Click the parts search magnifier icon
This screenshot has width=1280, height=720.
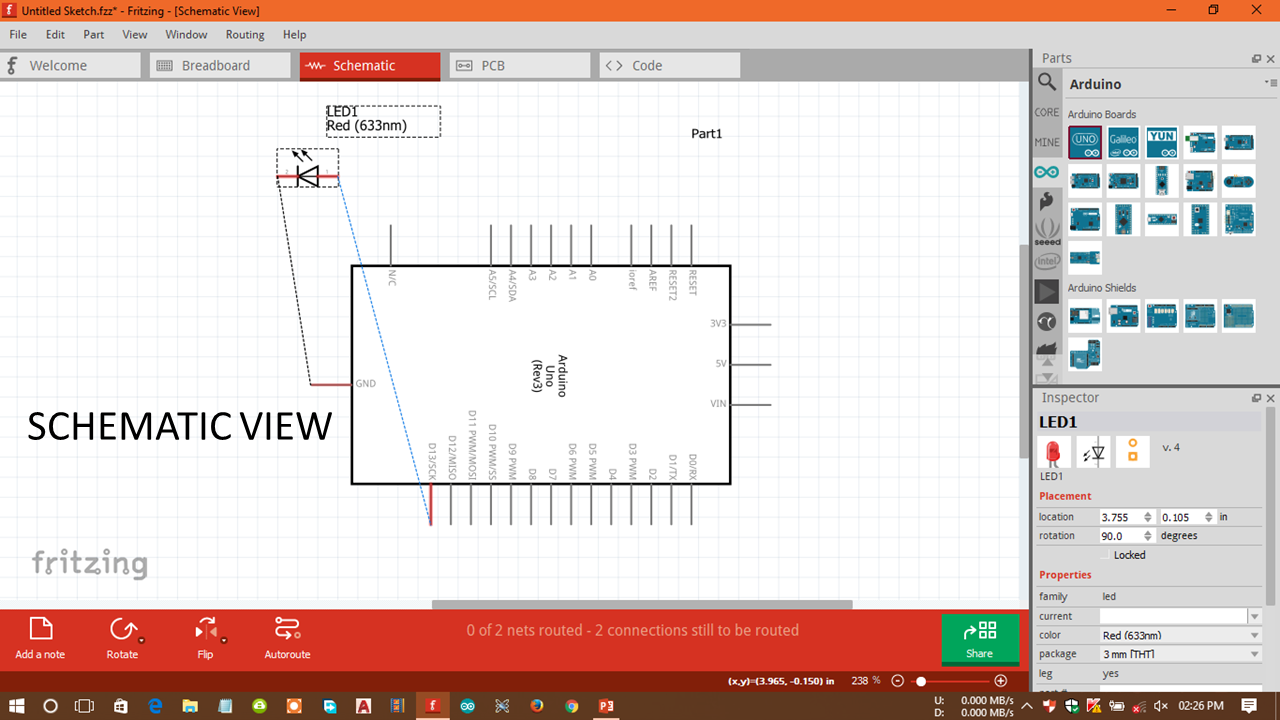point(1046,83)
